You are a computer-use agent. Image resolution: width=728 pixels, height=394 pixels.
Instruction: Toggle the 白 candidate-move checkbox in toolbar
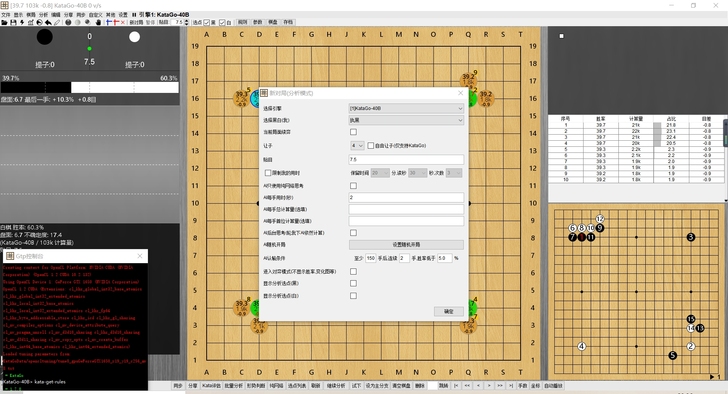pyautogui.click(x=222, y=22)
